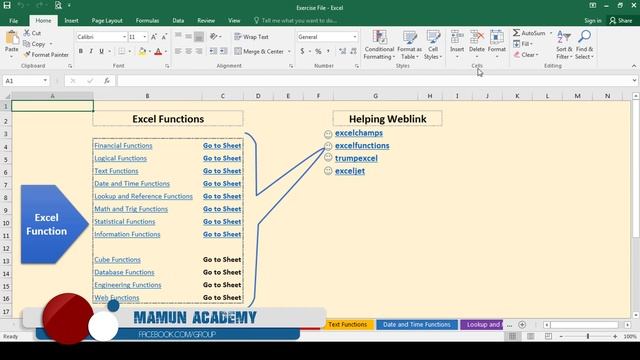Click Go to Sheet for Logical Functions

[222, 158]
